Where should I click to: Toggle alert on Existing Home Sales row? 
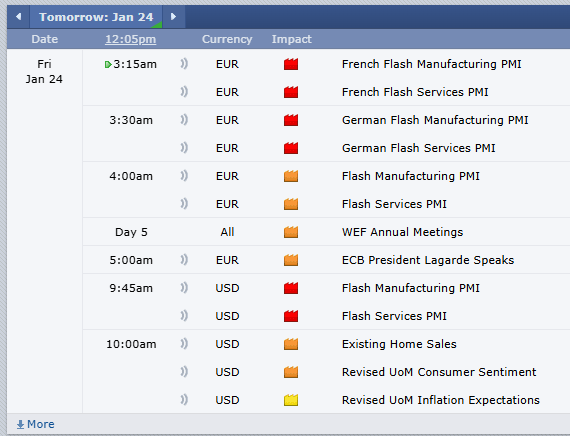[x=184, y=344]
